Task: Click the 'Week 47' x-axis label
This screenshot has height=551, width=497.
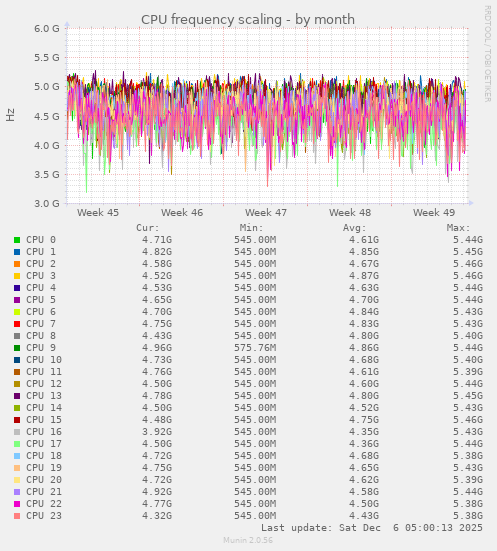Action: pyautogui.click(x=266, y=213)
